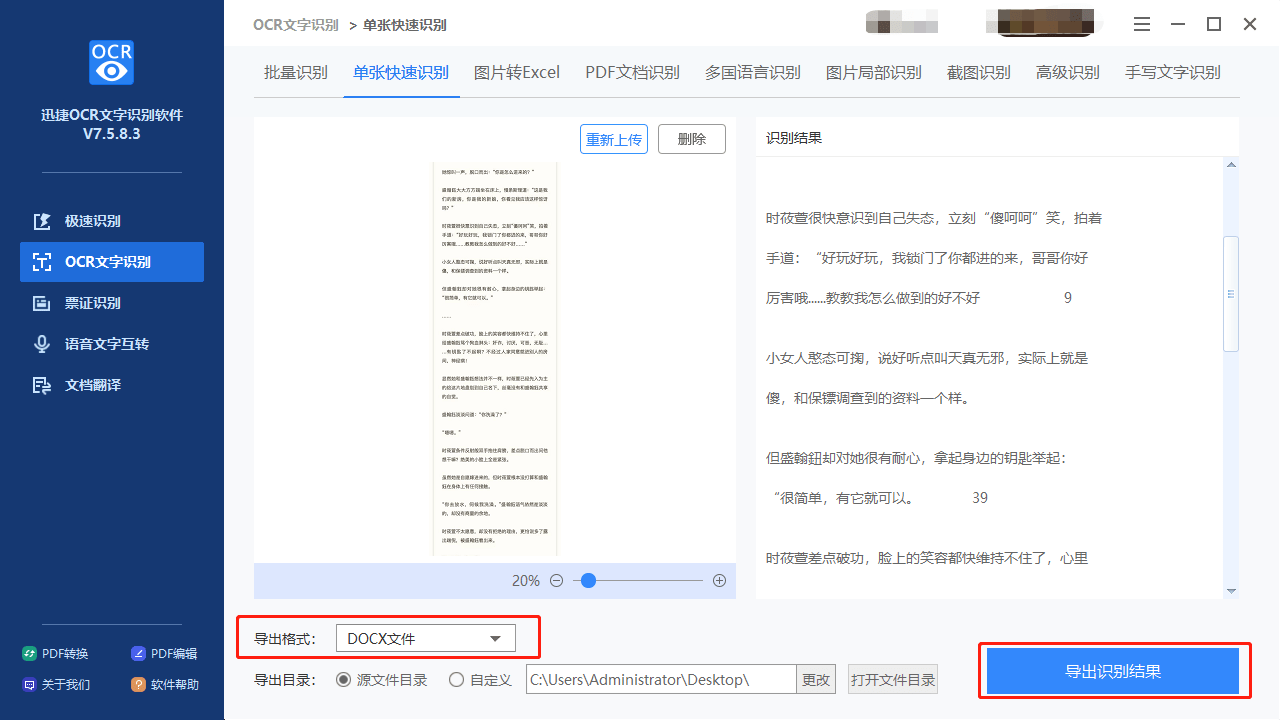The height and width of the screenshot is (720, 1280).
Task: Click the scroll up arrow in results panel
Action: 1231,166
